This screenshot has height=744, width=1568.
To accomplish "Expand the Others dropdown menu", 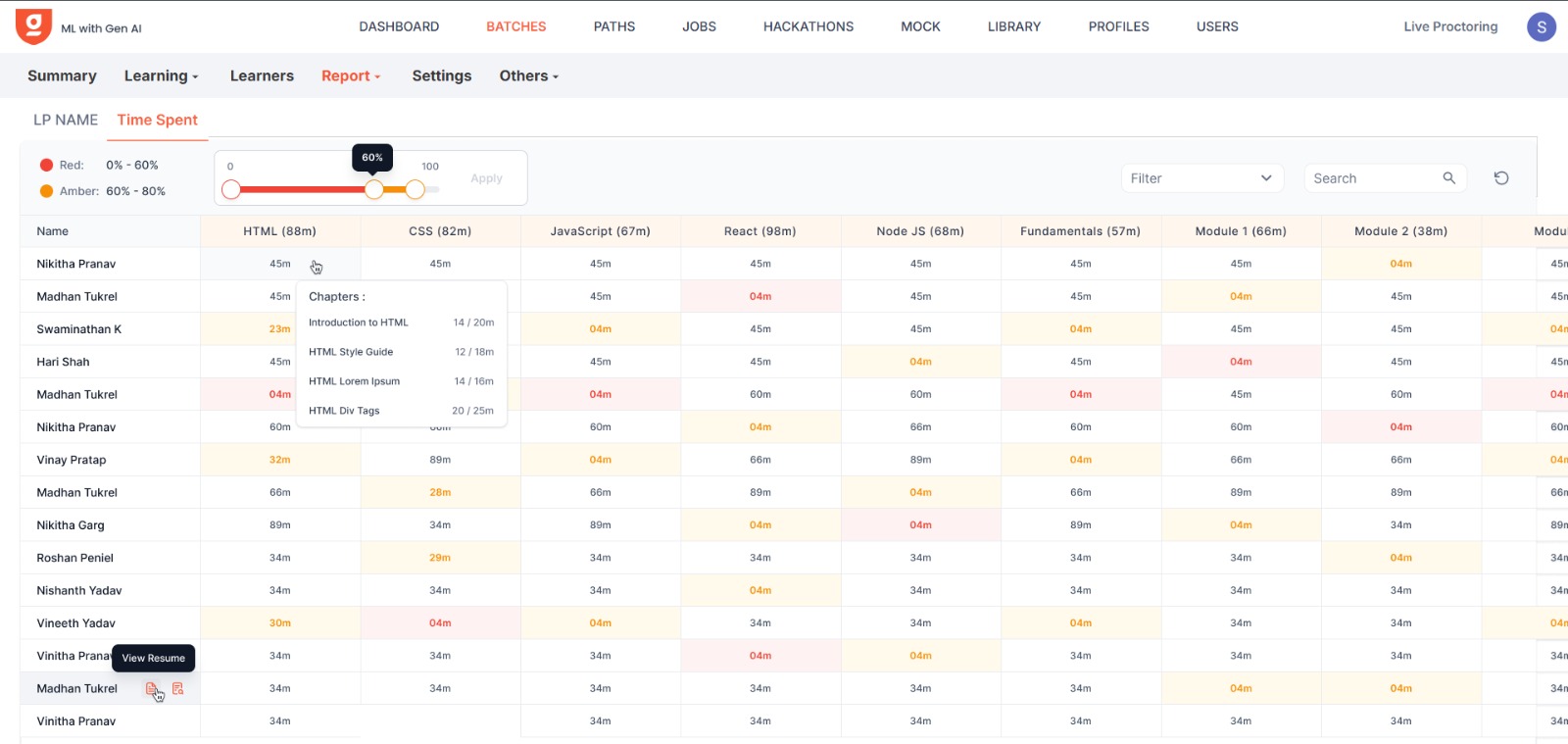I will click(x=528, y=76).
